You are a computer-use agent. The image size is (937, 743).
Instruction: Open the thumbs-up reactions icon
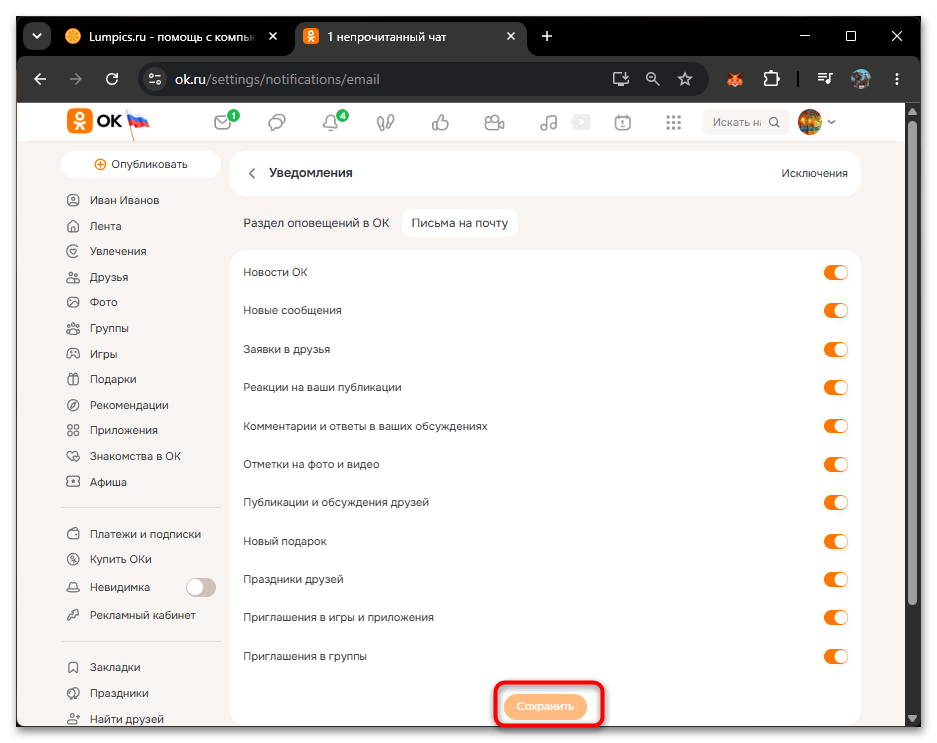coord(440,123)
